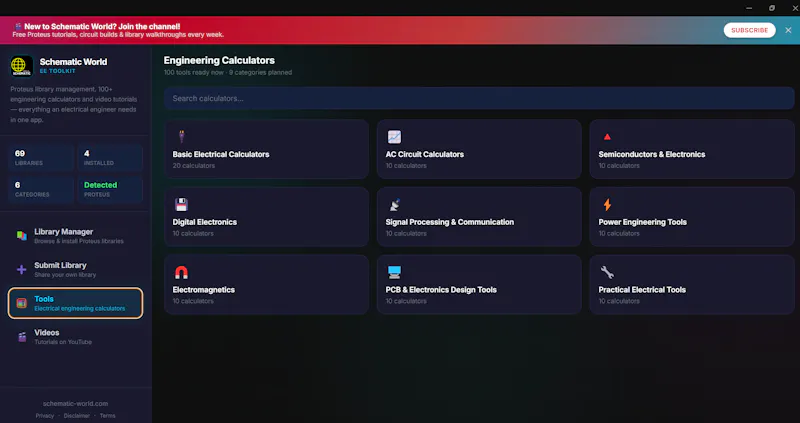Dismiss the promotional banner with X
800x423 pixels.
788,30
